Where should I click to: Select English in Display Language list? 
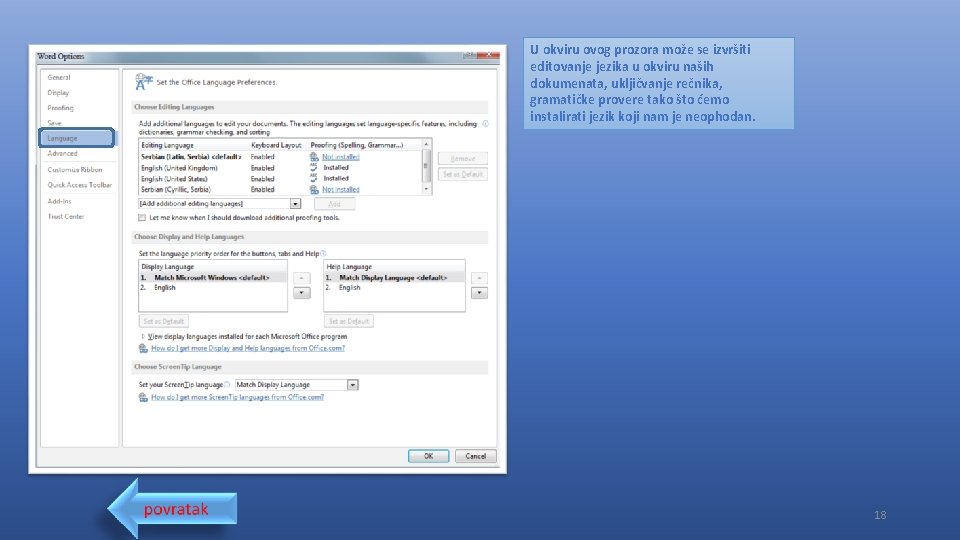[x=212, y=288]
